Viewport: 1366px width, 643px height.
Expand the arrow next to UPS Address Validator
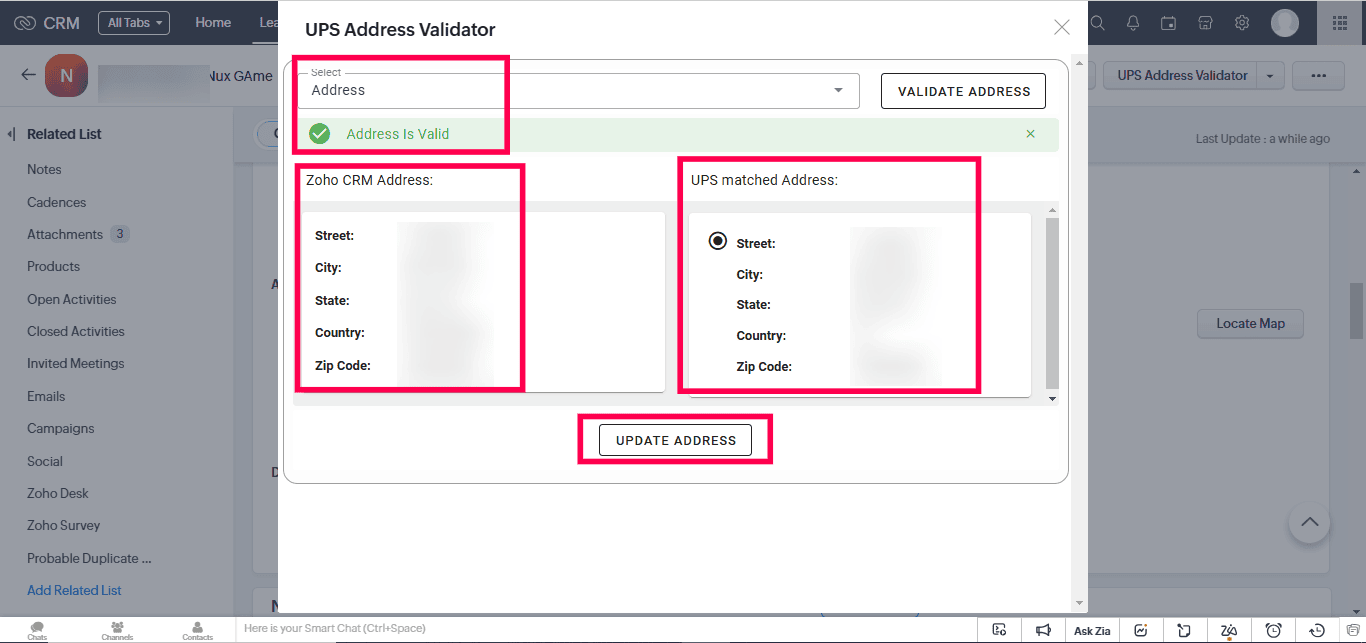[1270, 75]
